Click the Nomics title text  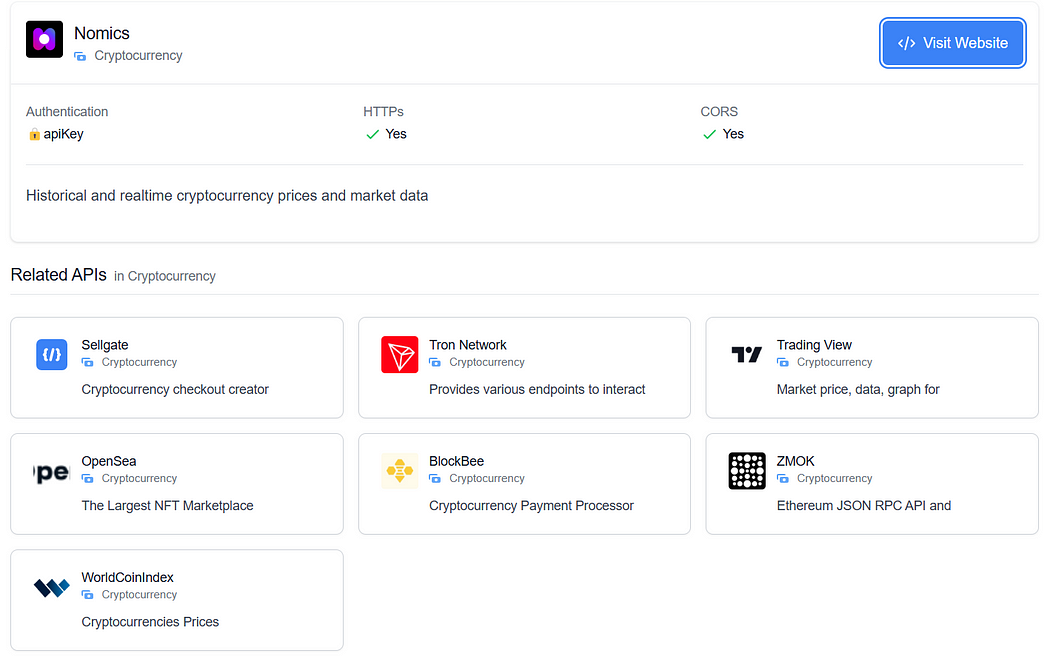click(102, 33)
